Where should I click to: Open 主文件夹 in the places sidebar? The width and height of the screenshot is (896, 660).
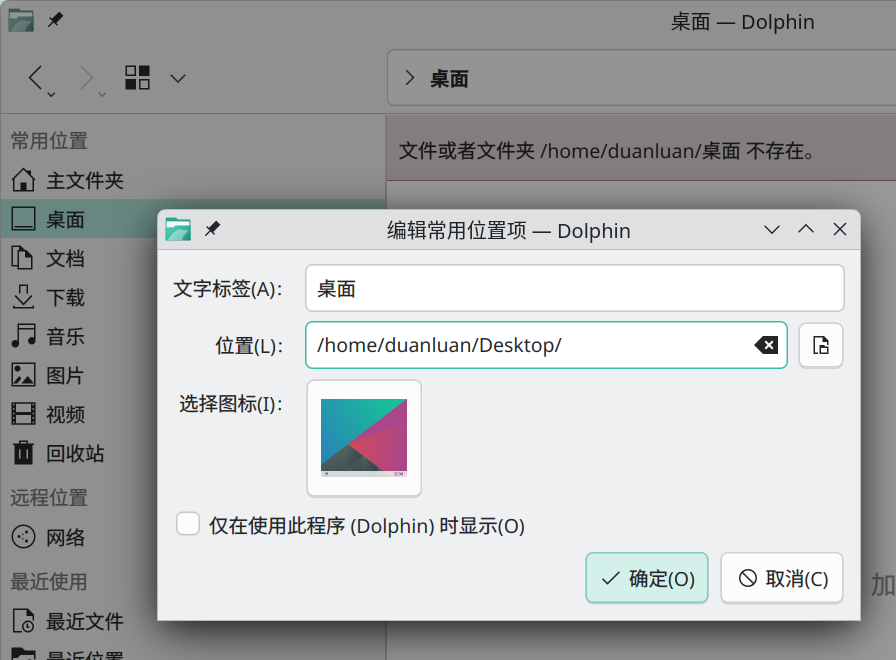pos(193,181)
